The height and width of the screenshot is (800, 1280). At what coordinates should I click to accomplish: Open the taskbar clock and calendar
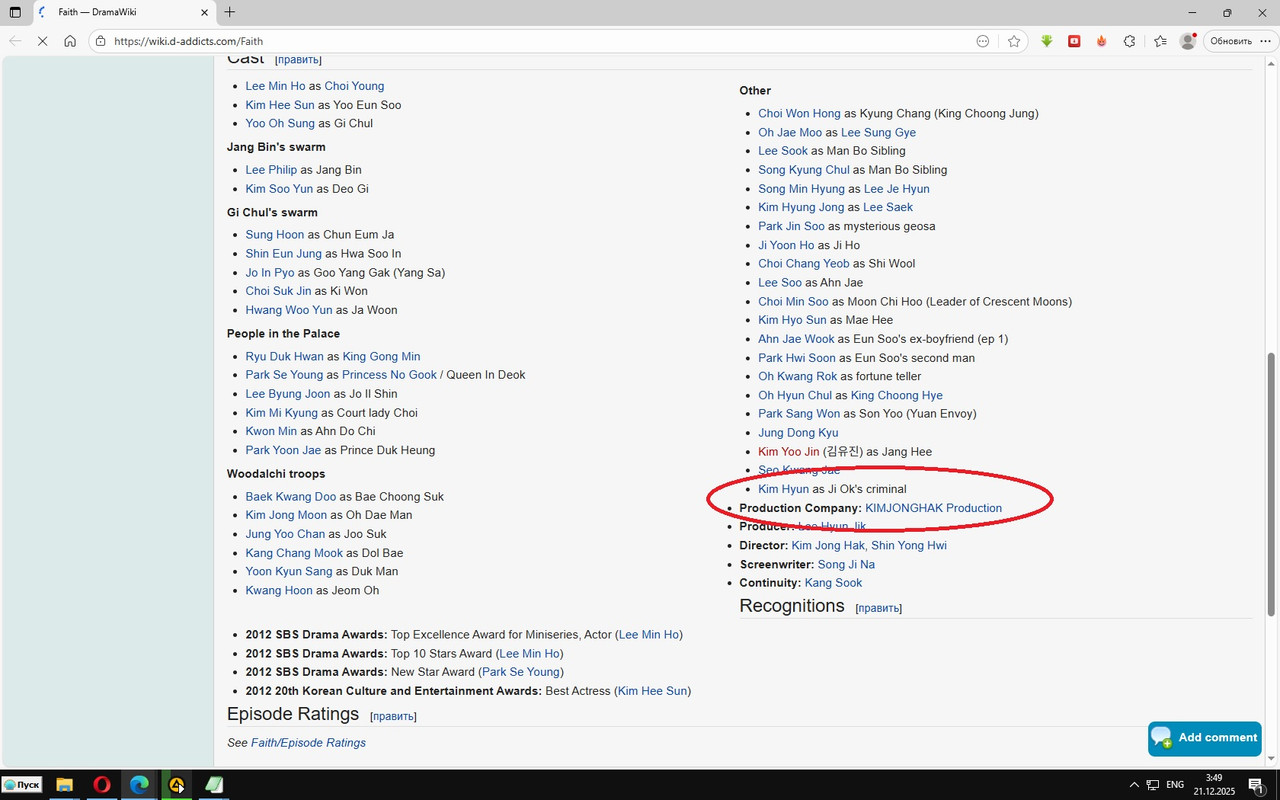pyautogui.click(x=1214, y=785)
